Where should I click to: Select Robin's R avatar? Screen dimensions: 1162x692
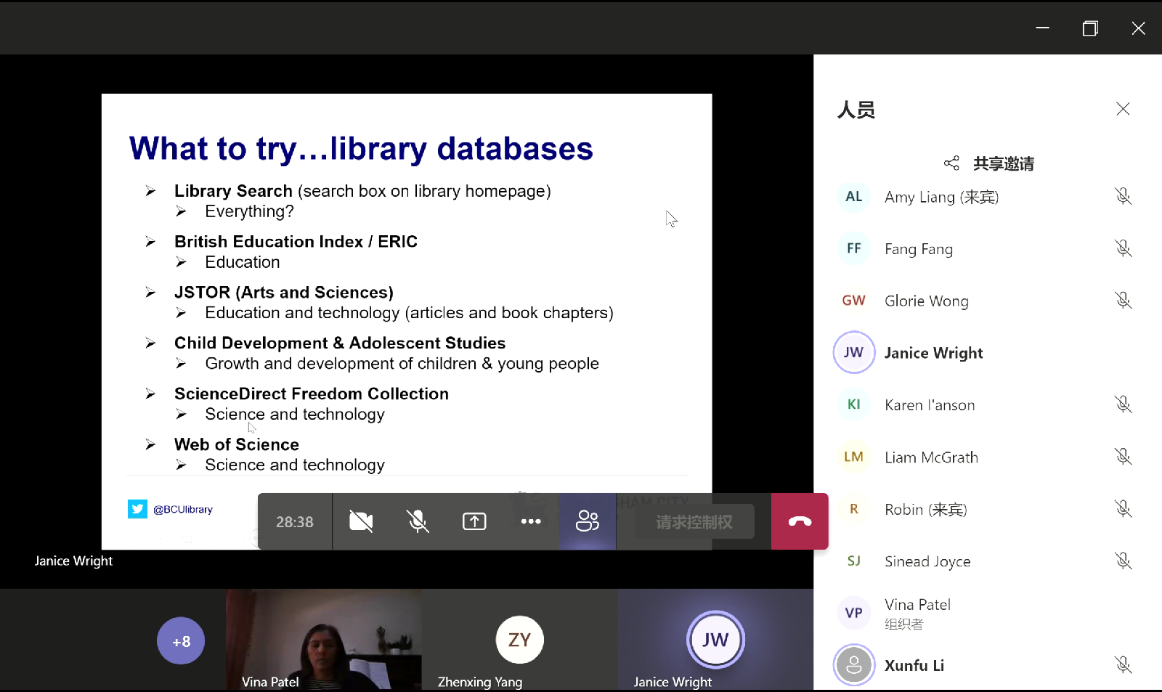(854, 509)
